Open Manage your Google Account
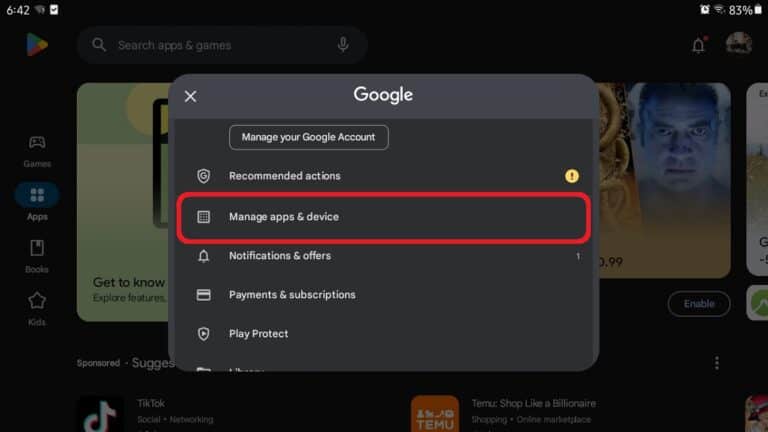Image resolution: width=768 pixels, height=432 pixels. 309,137
